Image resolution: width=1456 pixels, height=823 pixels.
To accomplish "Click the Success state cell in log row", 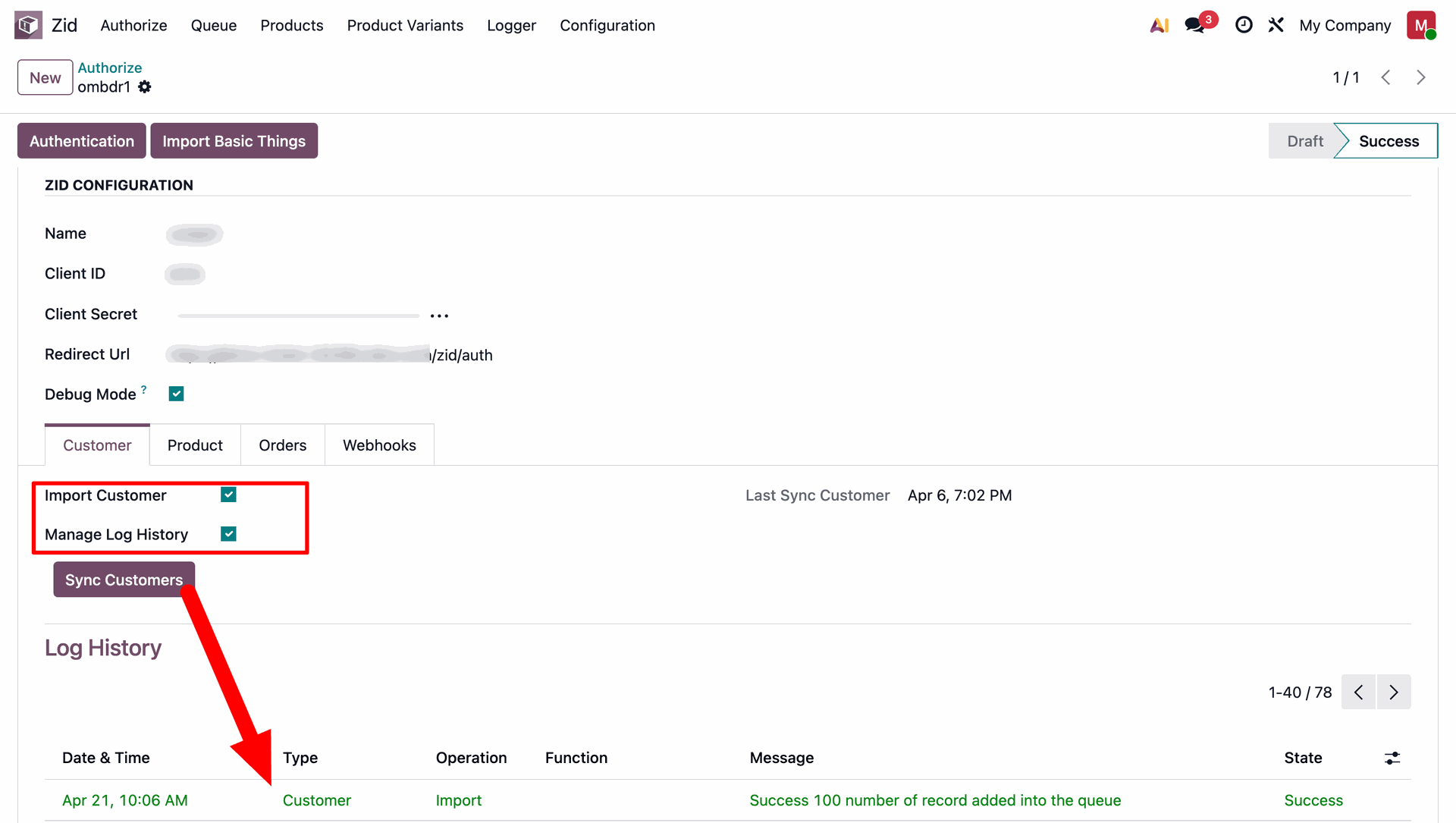I will 1313,800.
